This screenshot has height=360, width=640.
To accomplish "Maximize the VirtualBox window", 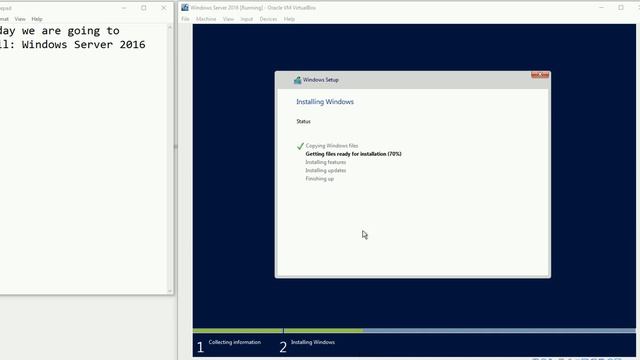I will pyautogui.click(x=621, y=7).
